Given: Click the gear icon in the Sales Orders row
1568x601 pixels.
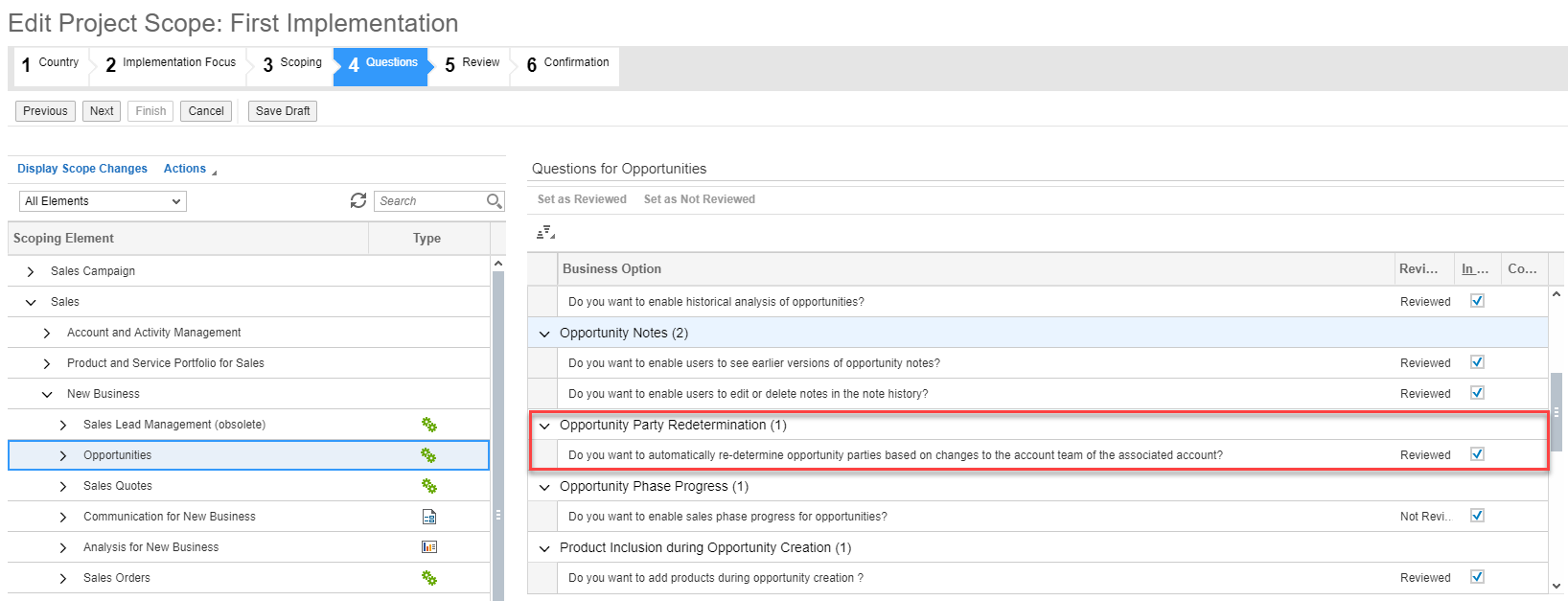Looking at the screenshot, I should point(429,578).
